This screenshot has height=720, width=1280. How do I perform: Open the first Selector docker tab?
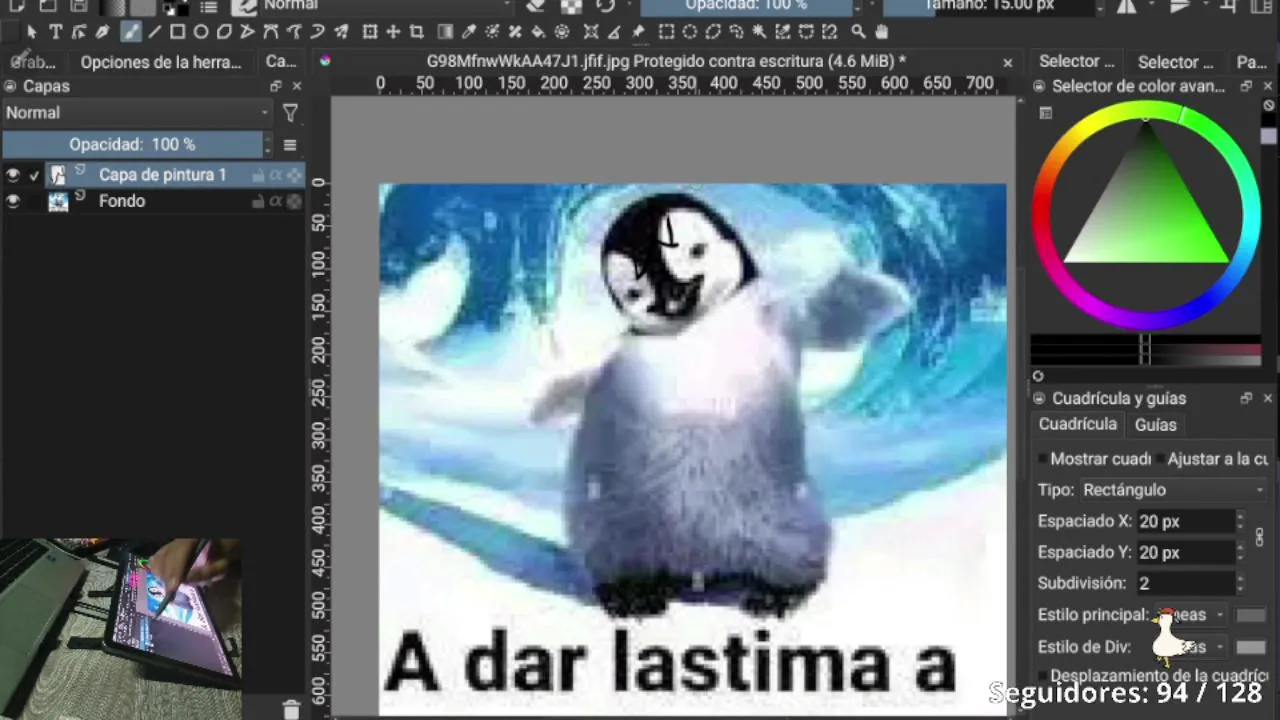pyautogui.click(x=1076, y=62)
